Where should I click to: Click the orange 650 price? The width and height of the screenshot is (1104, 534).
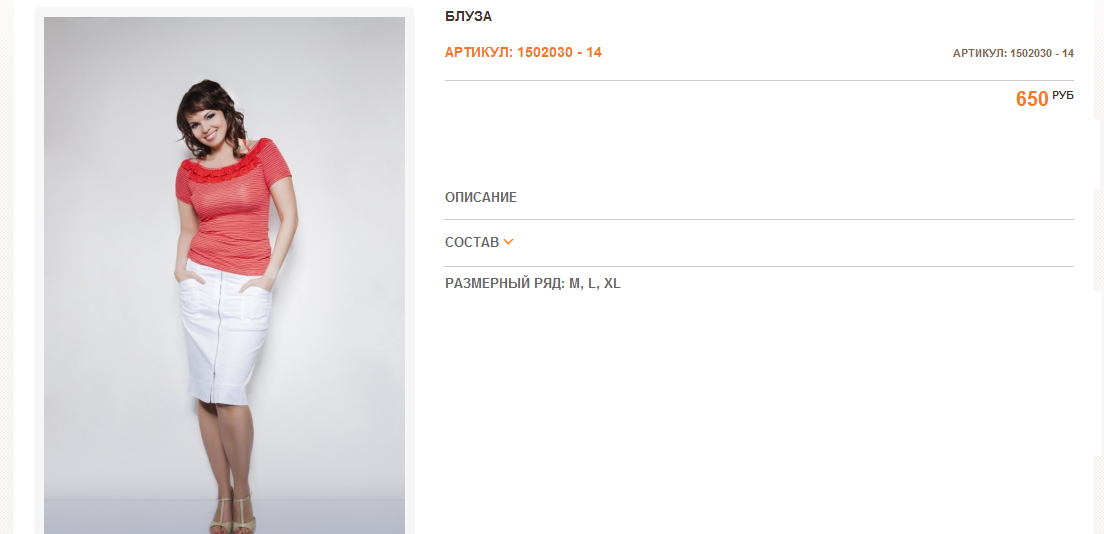[x=1031, y=99]
